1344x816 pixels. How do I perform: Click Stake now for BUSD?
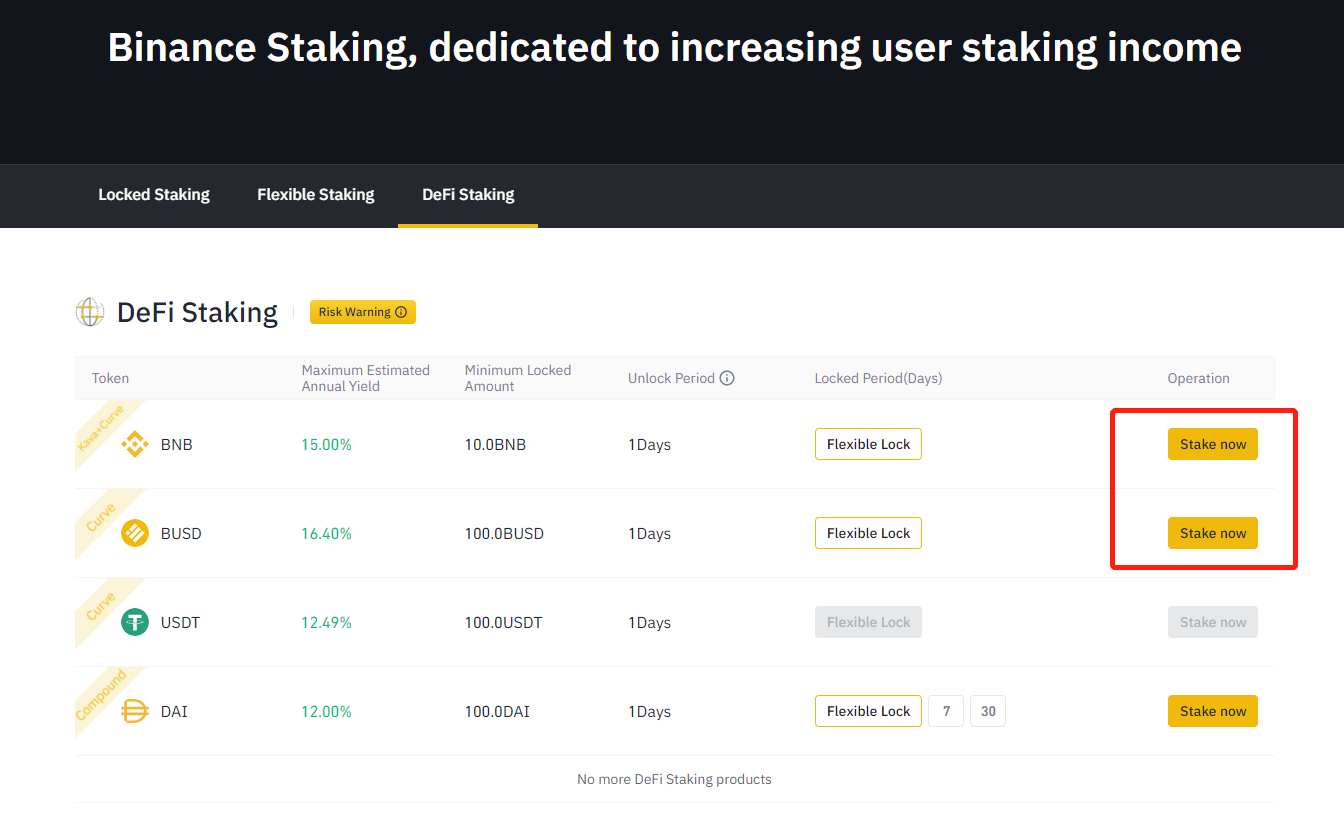1212,533
